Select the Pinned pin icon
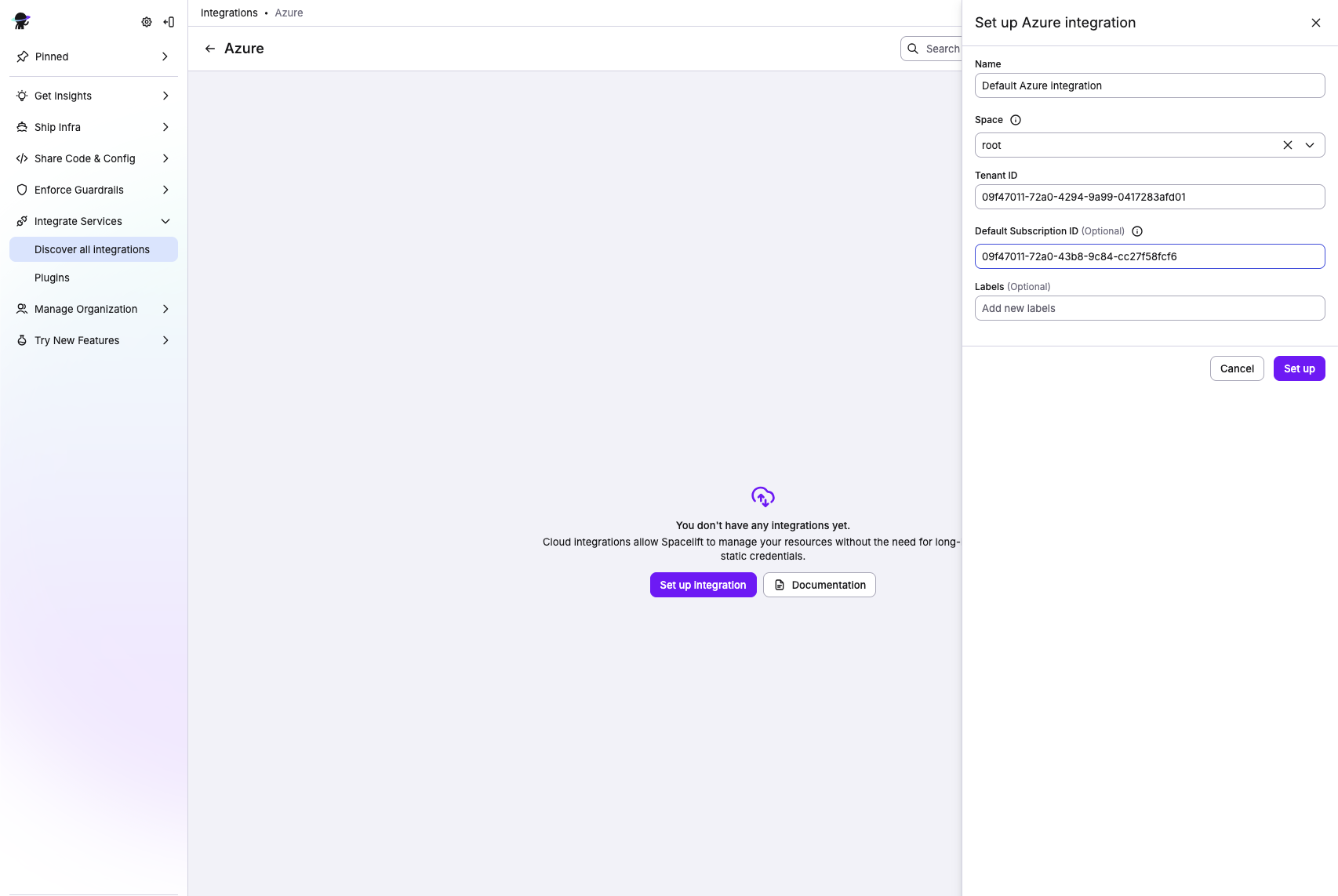 (x=22, y=56)
